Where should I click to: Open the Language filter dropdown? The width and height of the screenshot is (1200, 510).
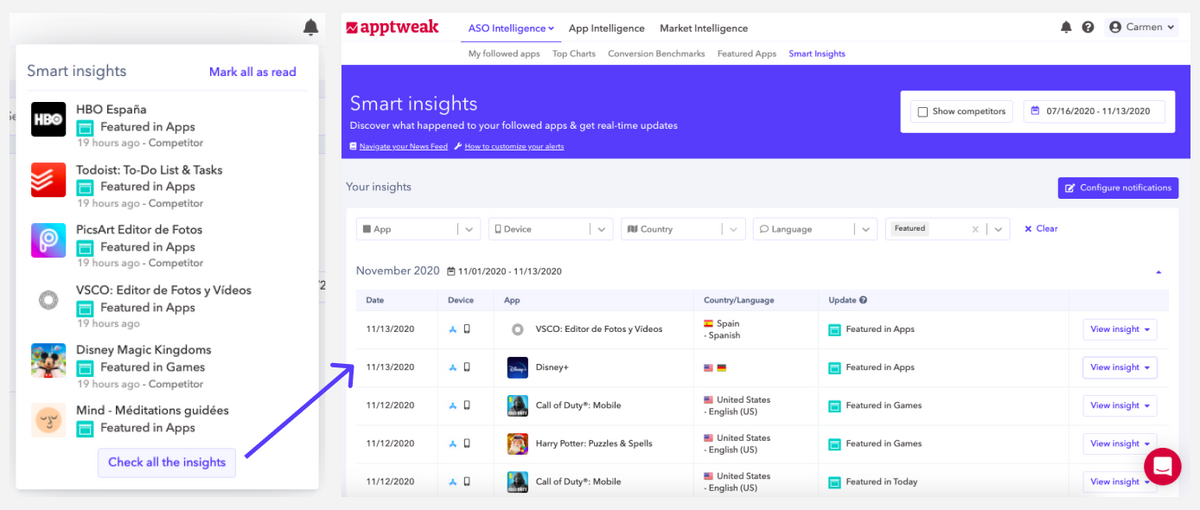click(815, 229)
